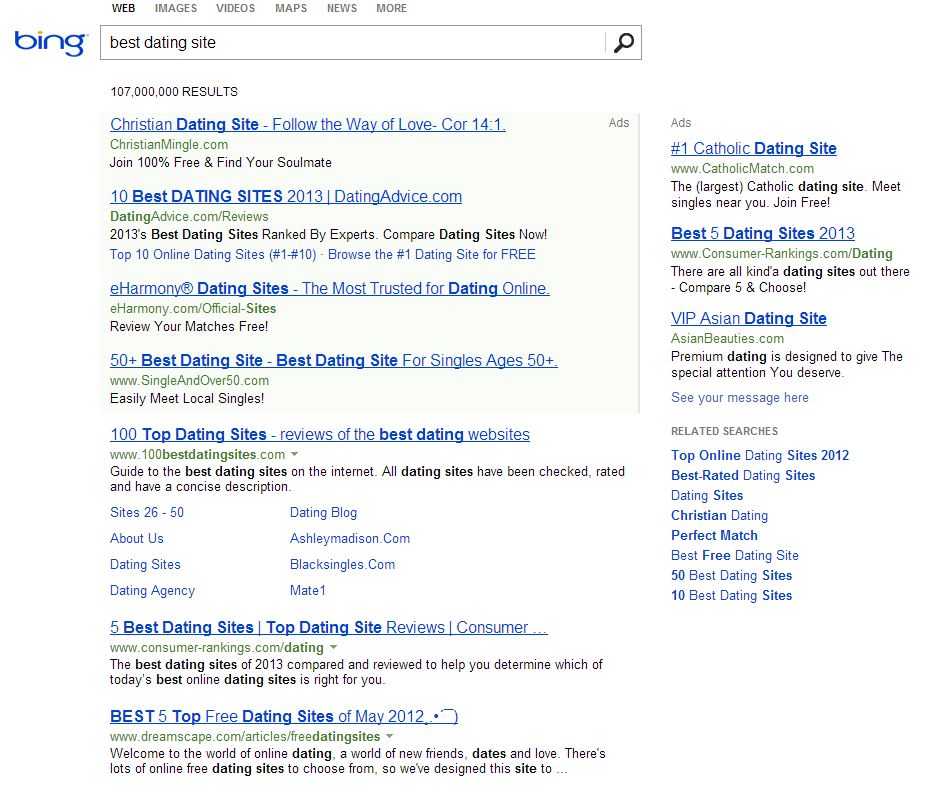Switch to the IMAGES tab
949x792 pixels.
pos(176,8)
